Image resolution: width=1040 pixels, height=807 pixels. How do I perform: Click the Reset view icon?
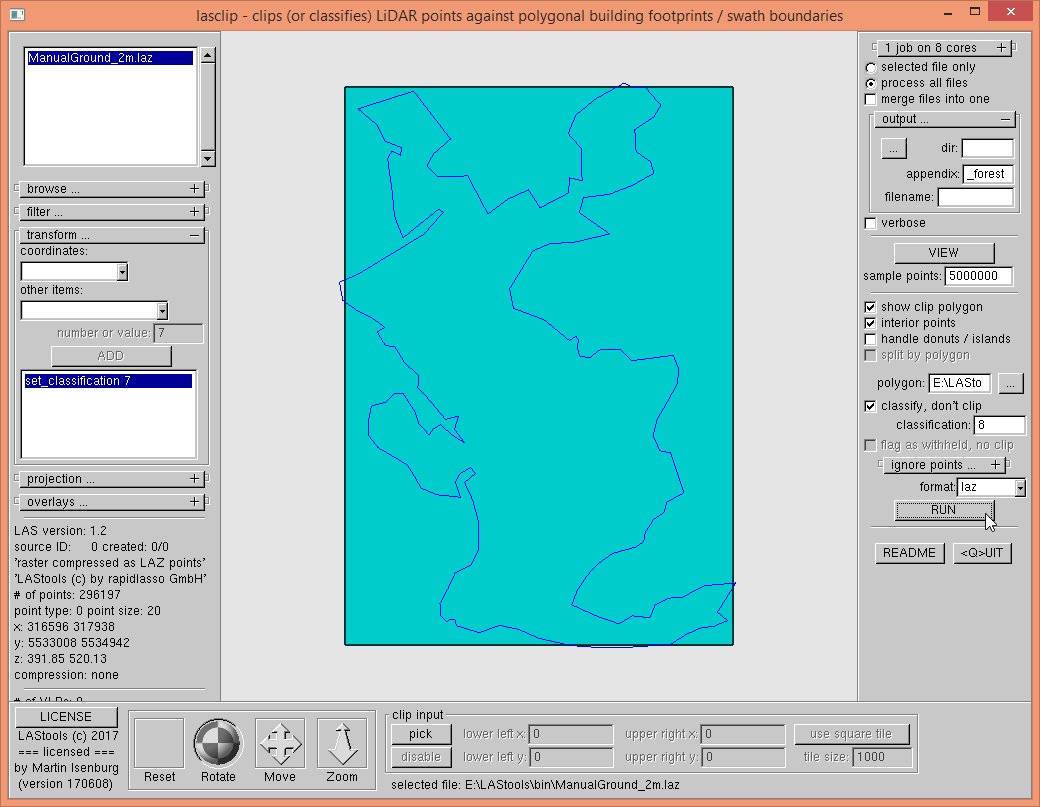tap(159, 743)
